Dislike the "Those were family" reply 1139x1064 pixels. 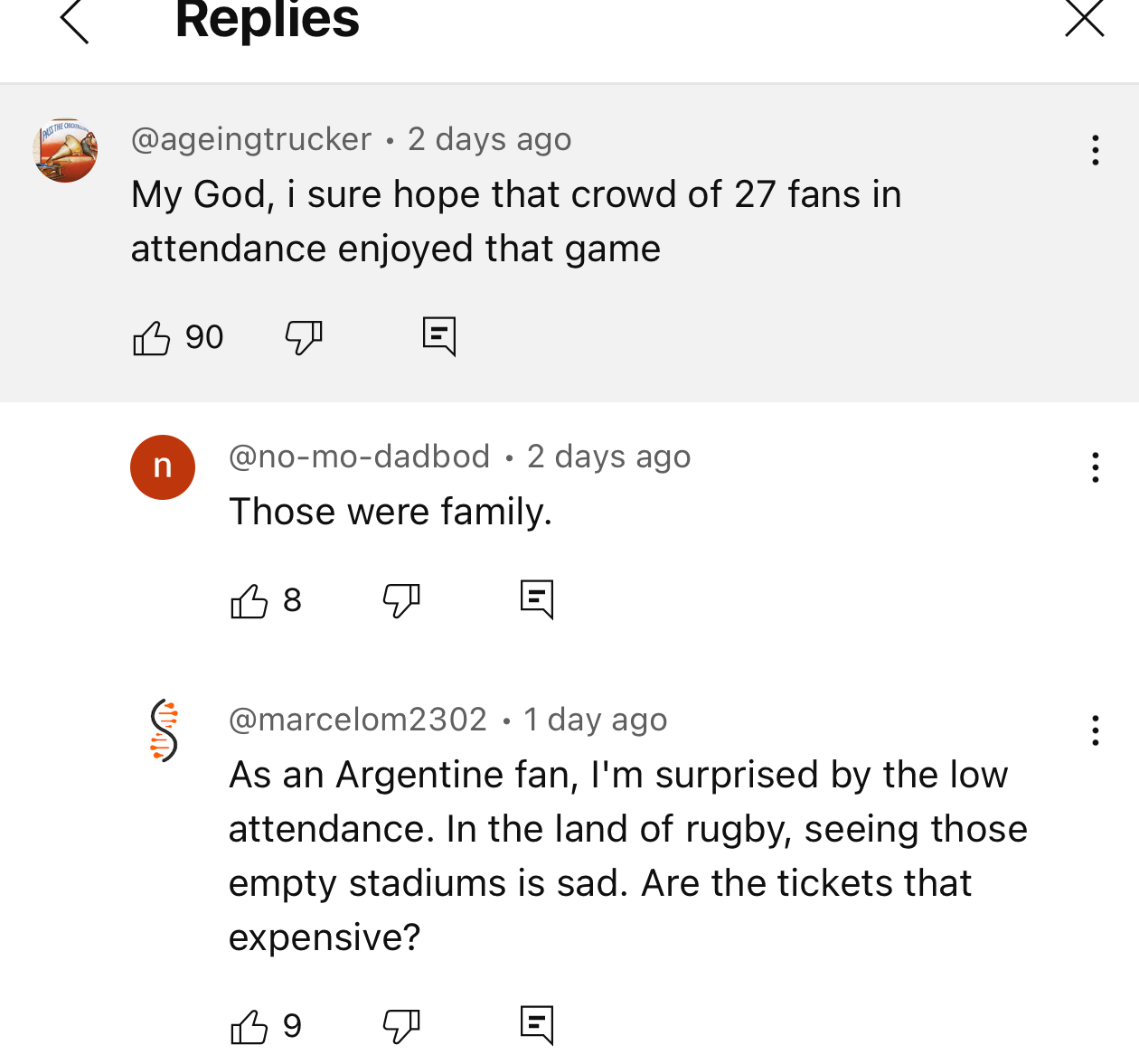click(x=401, y=601)
